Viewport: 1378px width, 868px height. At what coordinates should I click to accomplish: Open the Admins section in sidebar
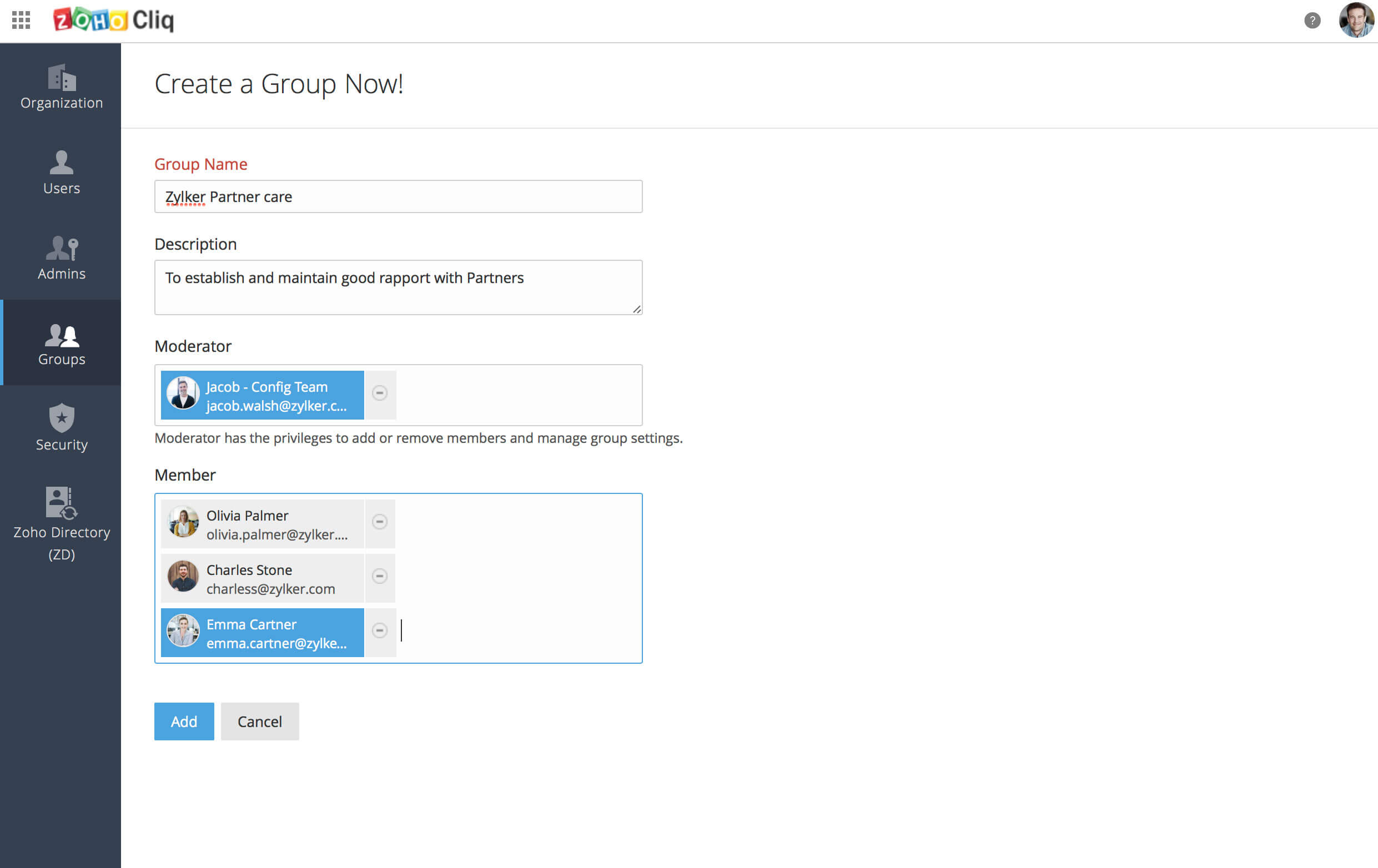point(61,258)
